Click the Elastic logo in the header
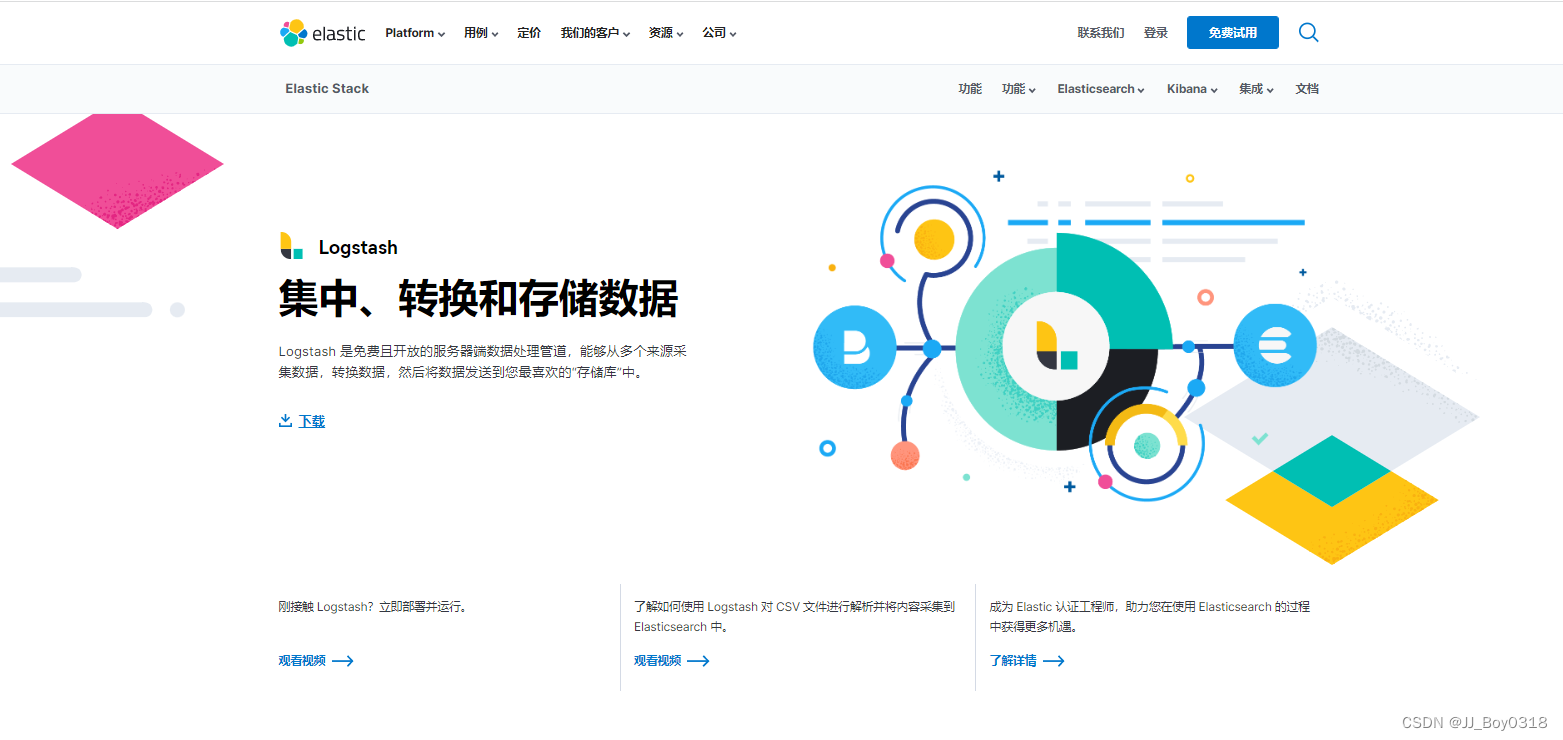Screen dimensions: 1563x740 pos(322,33)
